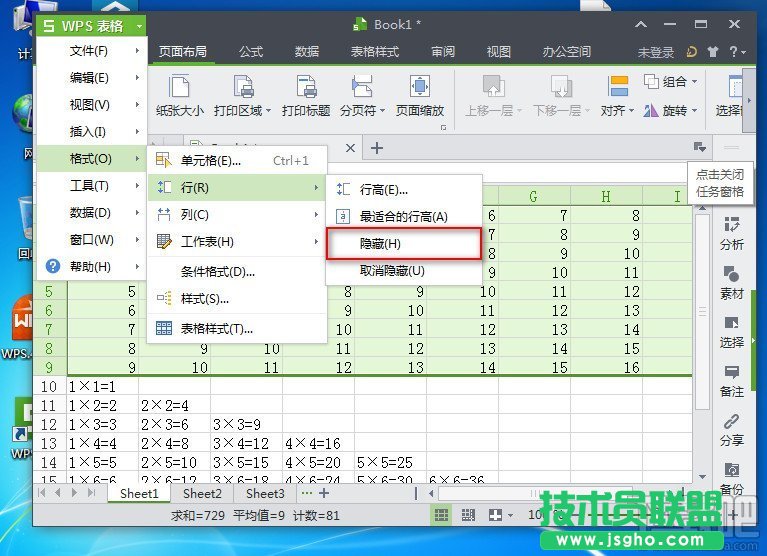Viewport: 767px width, 556px height.
Task: Click the 打印标题 print titles icon
Action: coord(306,87)
